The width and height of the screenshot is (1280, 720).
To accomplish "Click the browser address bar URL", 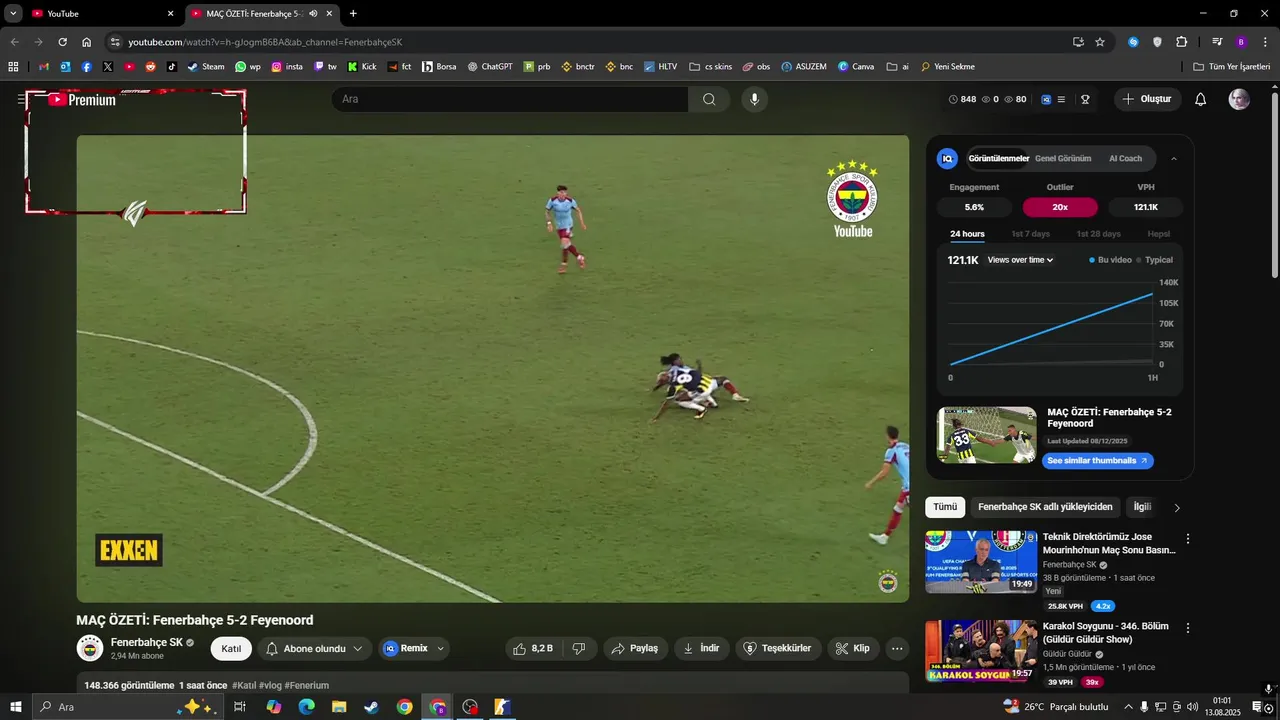I will tap(265, 42).
